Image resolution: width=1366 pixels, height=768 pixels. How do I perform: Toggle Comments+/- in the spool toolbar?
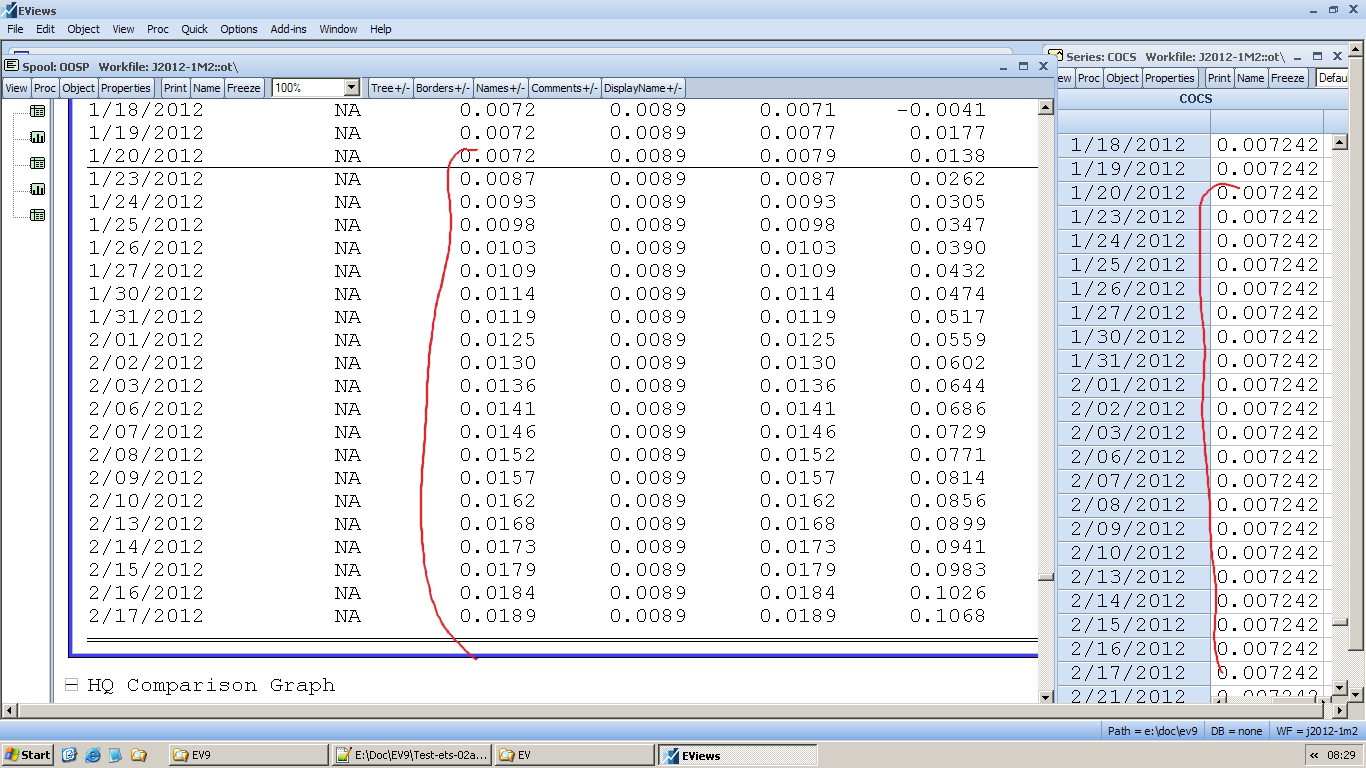565,88
